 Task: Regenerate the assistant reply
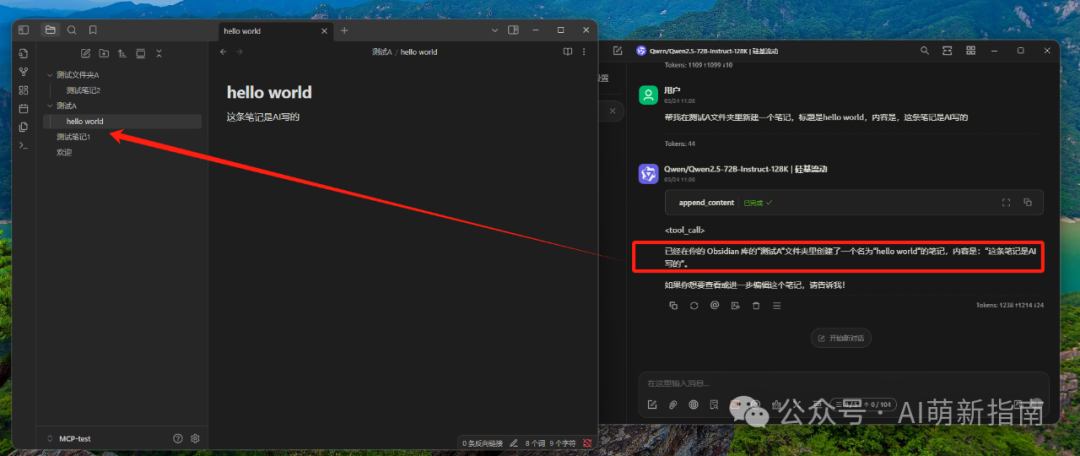[694, 305]
